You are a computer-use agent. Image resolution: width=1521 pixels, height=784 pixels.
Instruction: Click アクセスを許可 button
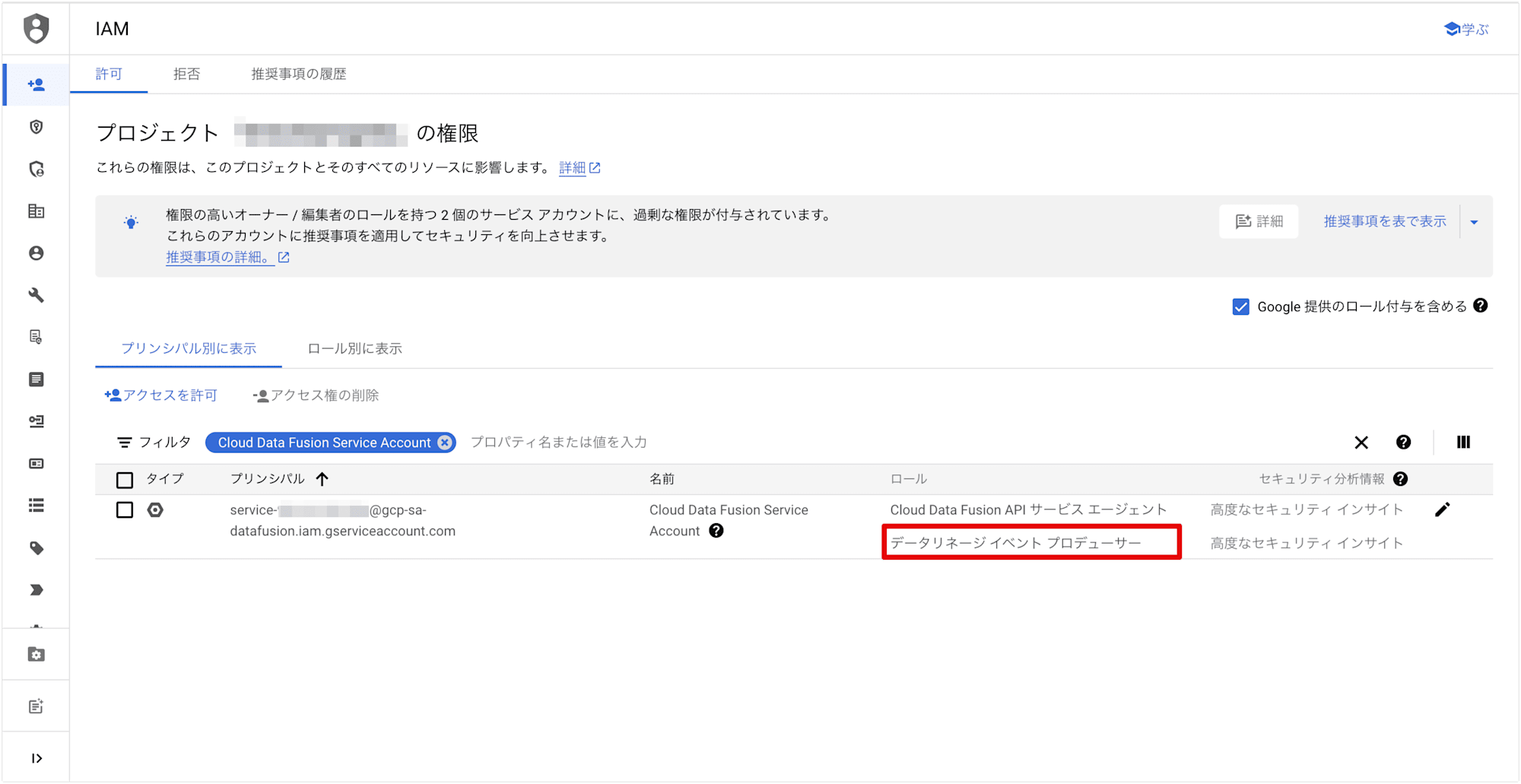pyautogui.click(x=160, y=395)
